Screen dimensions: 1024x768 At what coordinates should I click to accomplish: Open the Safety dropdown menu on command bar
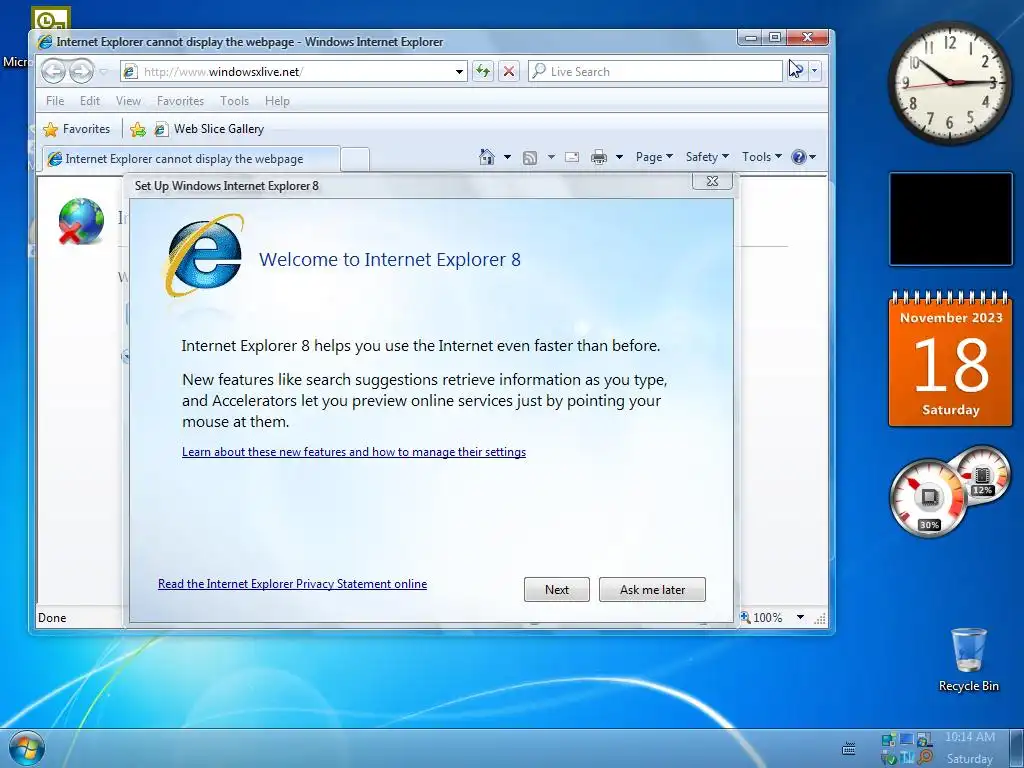(707, 157)
